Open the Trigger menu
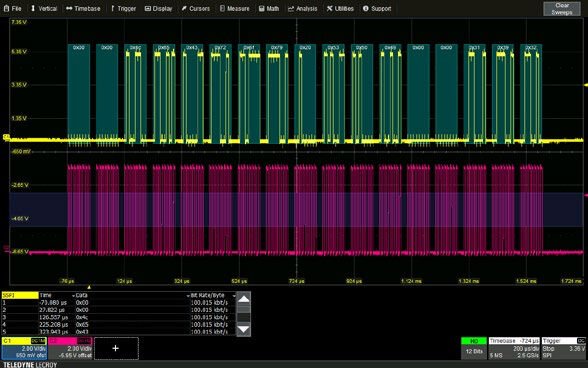Viewport: 588px width, 368px height. (x=123, y=8)
